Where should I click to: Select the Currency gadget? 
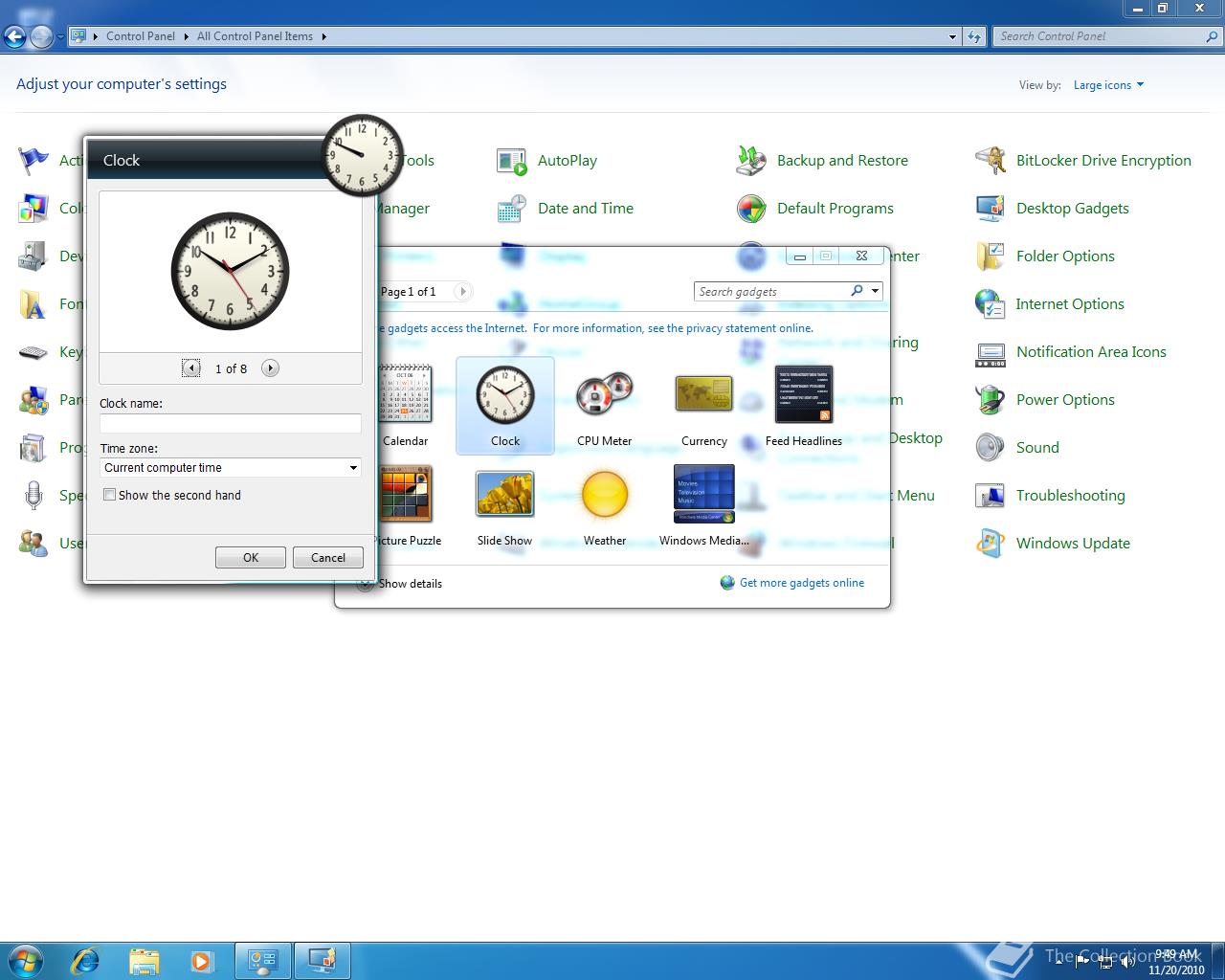704,407
